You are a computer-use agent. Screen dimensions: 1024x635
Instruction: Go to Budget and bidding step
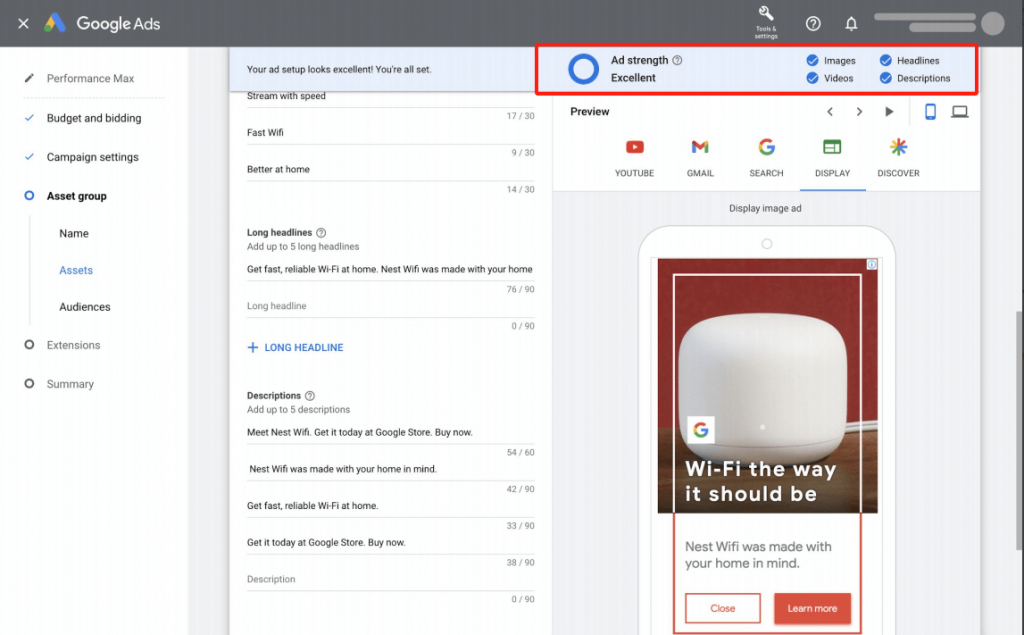(94, 118)
